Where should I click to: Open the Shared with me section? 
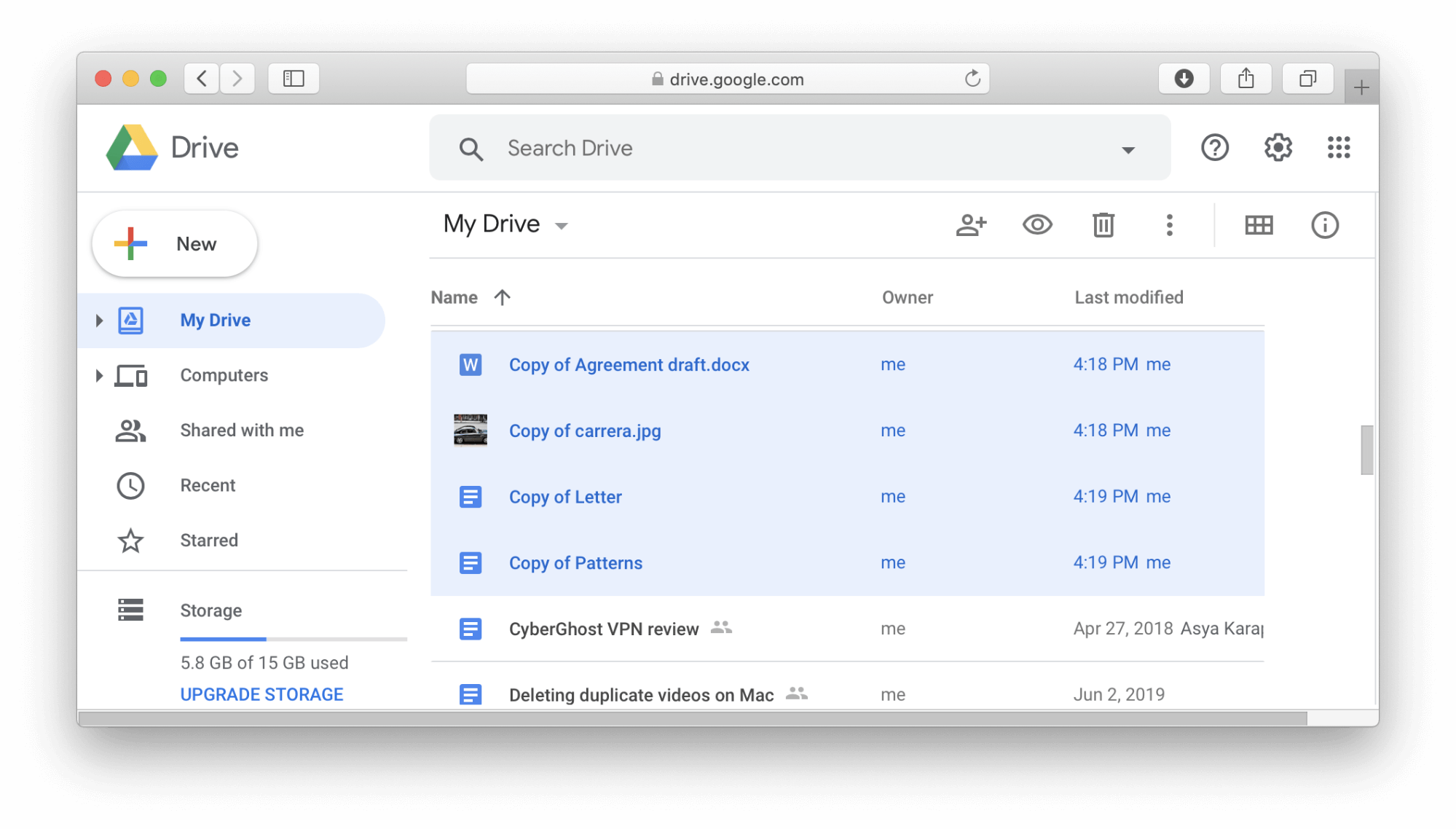pyautogui.click(x=243, y=430)
